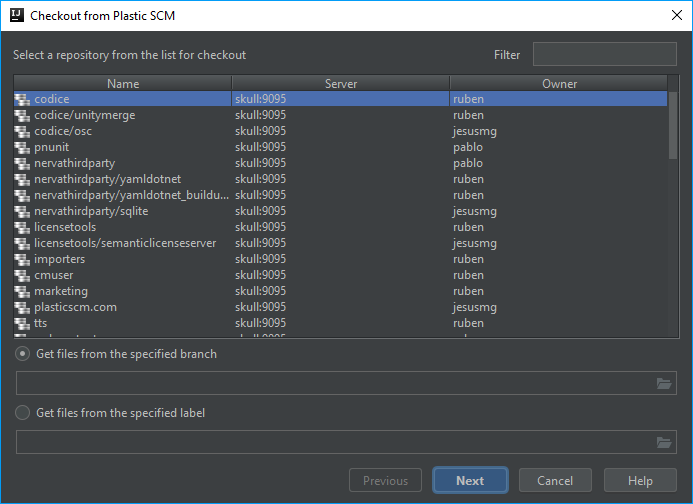Select the codice/osc repository name
The height and width of the screenshot is (504, 693).
[x=63, y=131]
